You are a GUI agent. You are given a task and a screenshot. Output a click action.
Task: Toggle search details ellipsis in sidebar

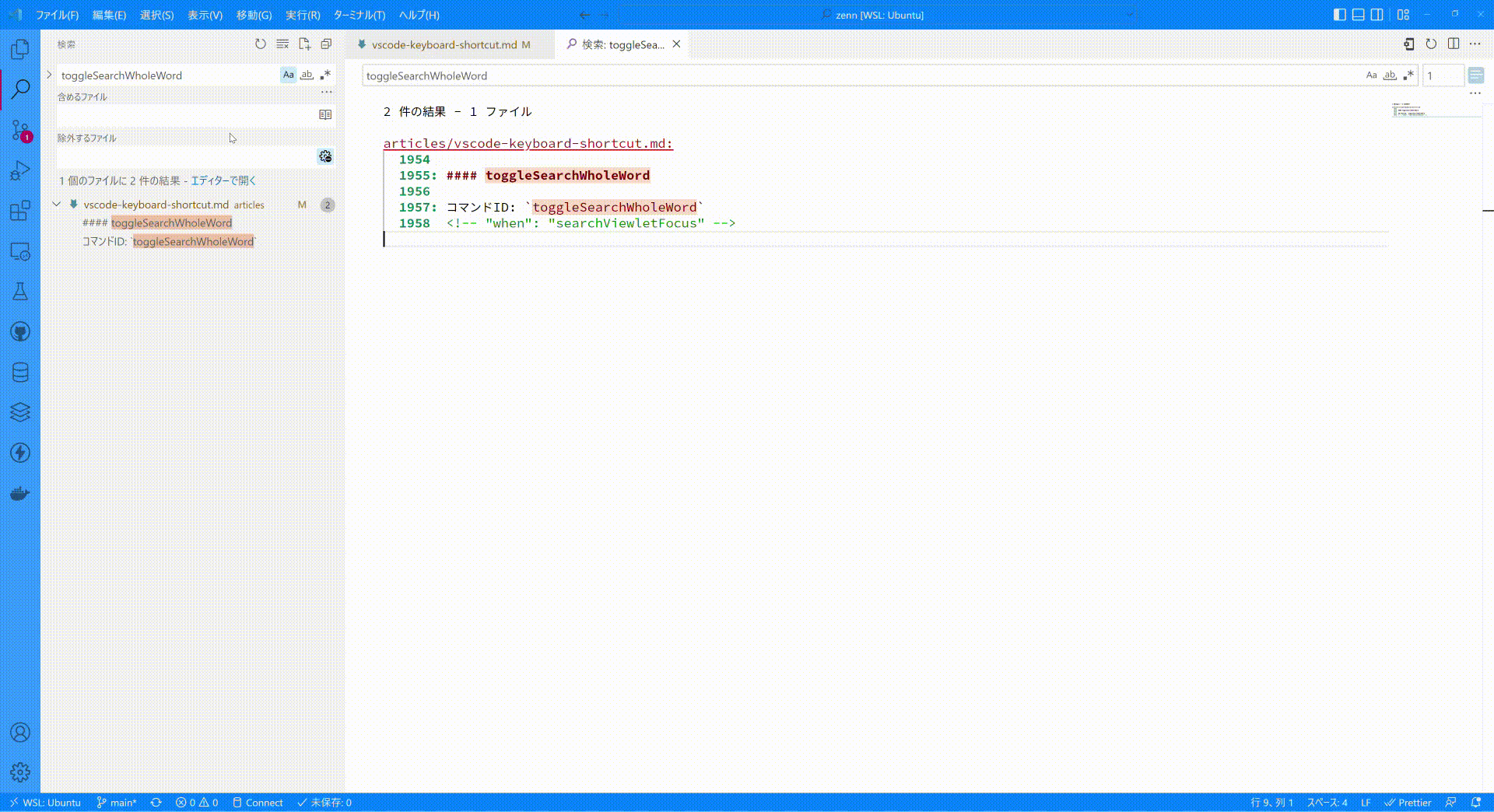(x=326, y=92)
